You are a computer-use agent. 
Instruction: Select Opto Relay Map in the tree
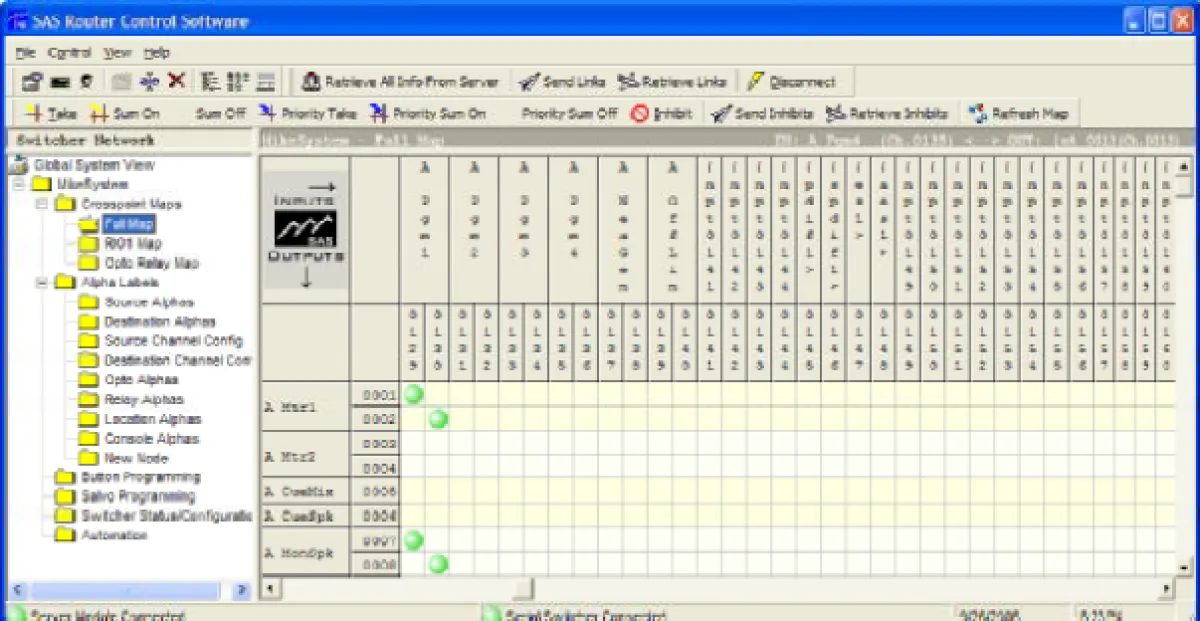tap(151, 263)
